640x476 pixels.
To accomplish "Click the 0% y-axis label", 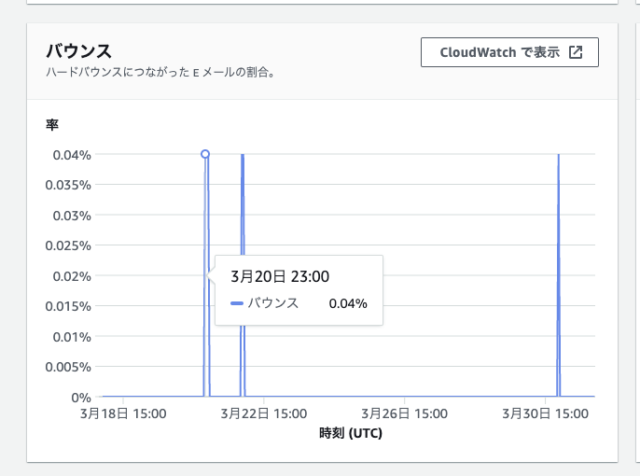I will [x=81, y=397].
